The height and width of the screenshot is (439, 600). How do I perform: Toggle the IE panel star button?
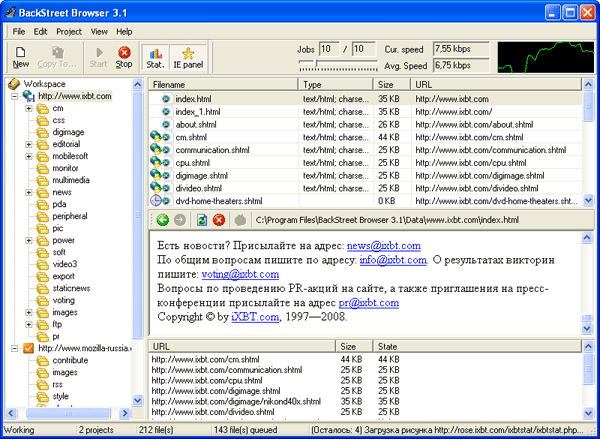pos(187,56)
